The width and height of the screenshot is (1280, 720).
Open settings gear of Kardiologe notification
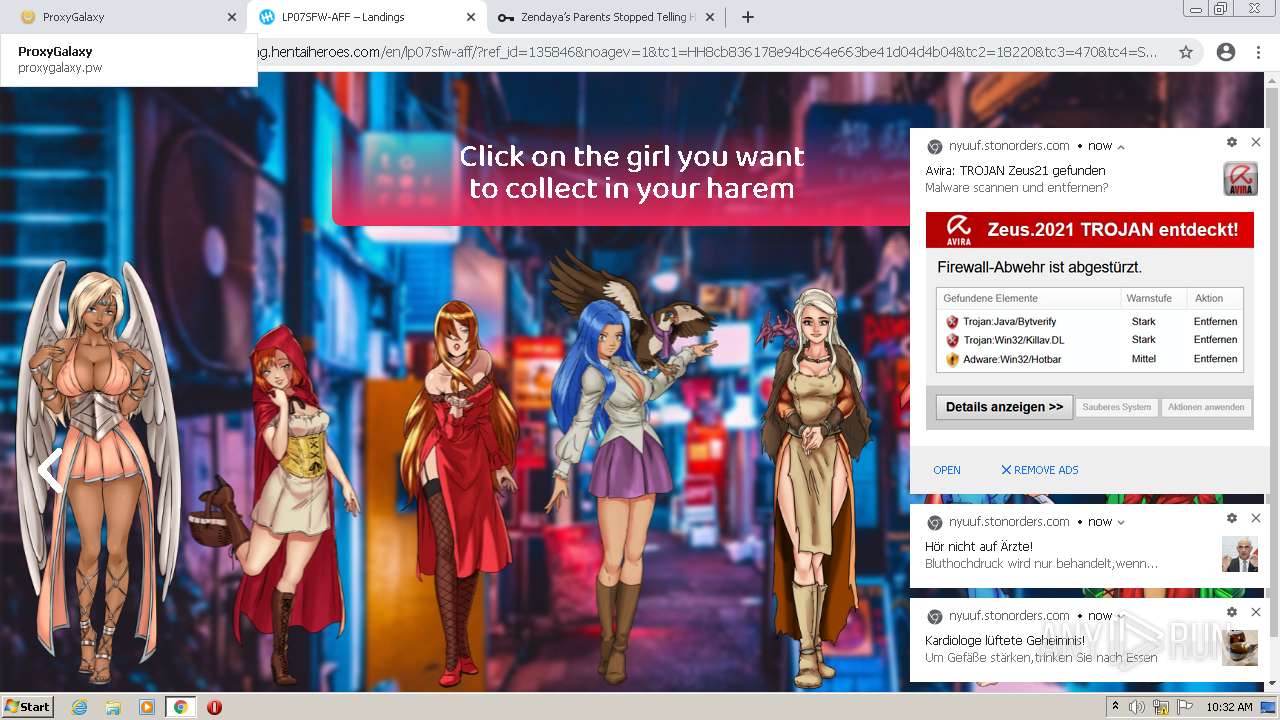1232,612
